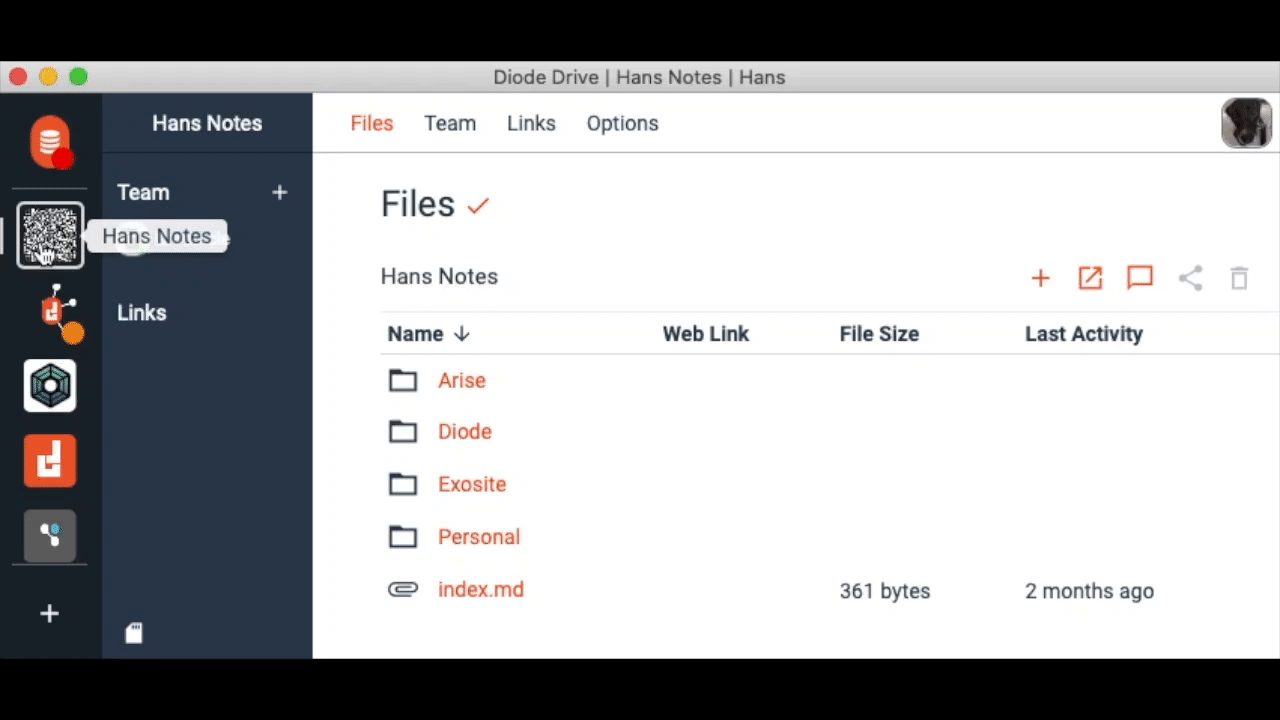1280x720 pixels.
Task: Click the File Size column header
Action: (x=879, y=334)
